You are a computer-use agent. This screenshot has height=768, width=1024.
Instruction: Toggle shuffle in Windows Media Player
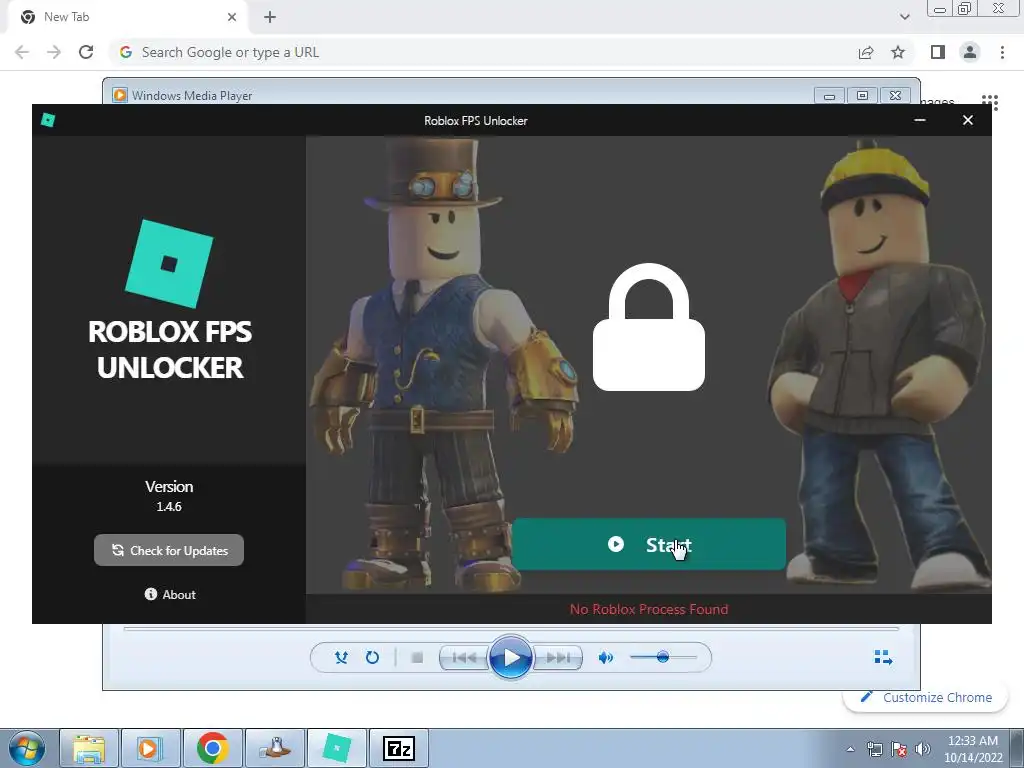pos(341,658)
